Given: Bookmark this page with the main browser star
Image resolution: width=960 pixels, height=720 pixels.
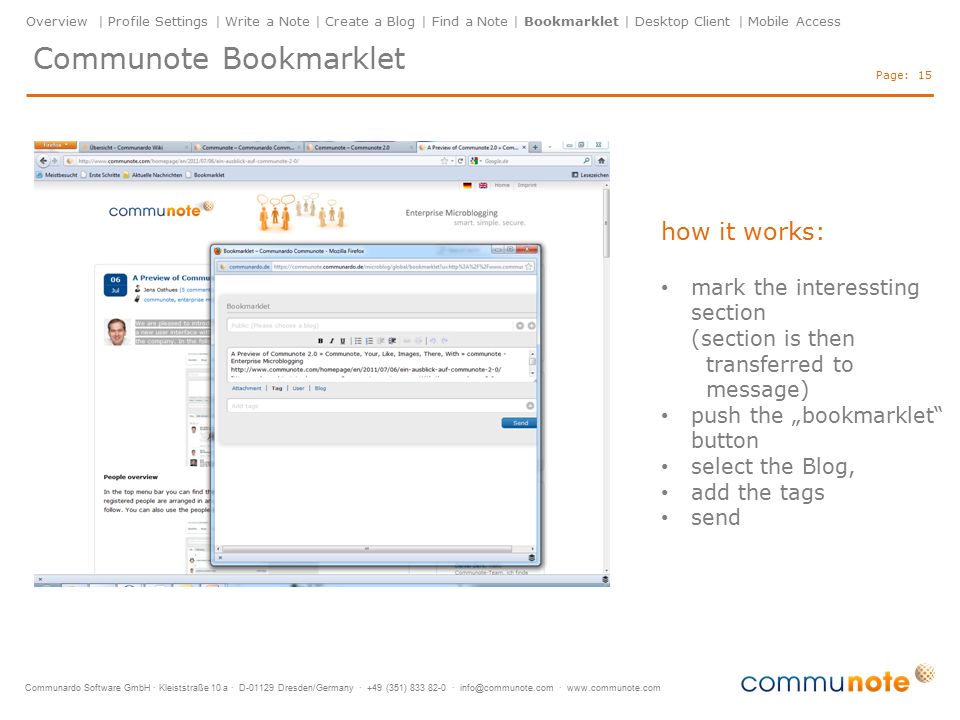Looking at the screenshot, I should coord(444,161).
